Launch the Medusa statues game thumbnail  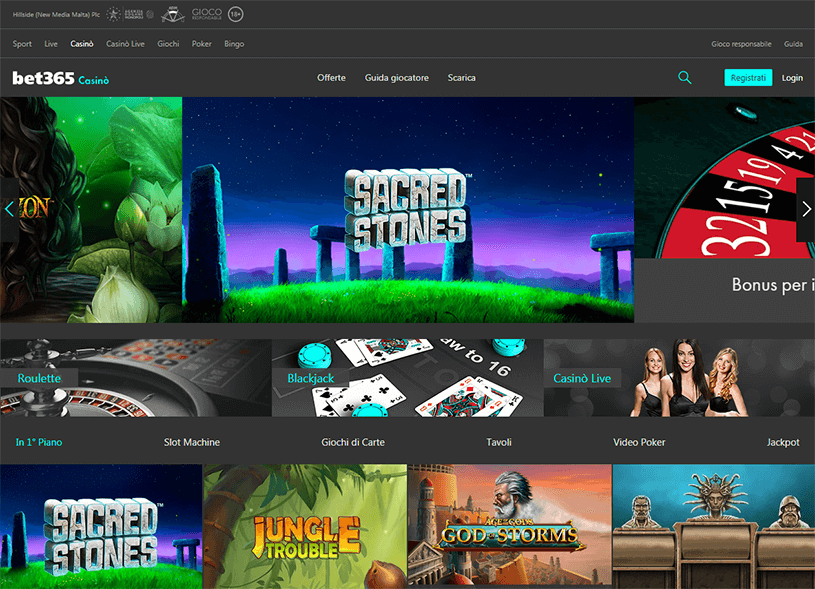714,527
